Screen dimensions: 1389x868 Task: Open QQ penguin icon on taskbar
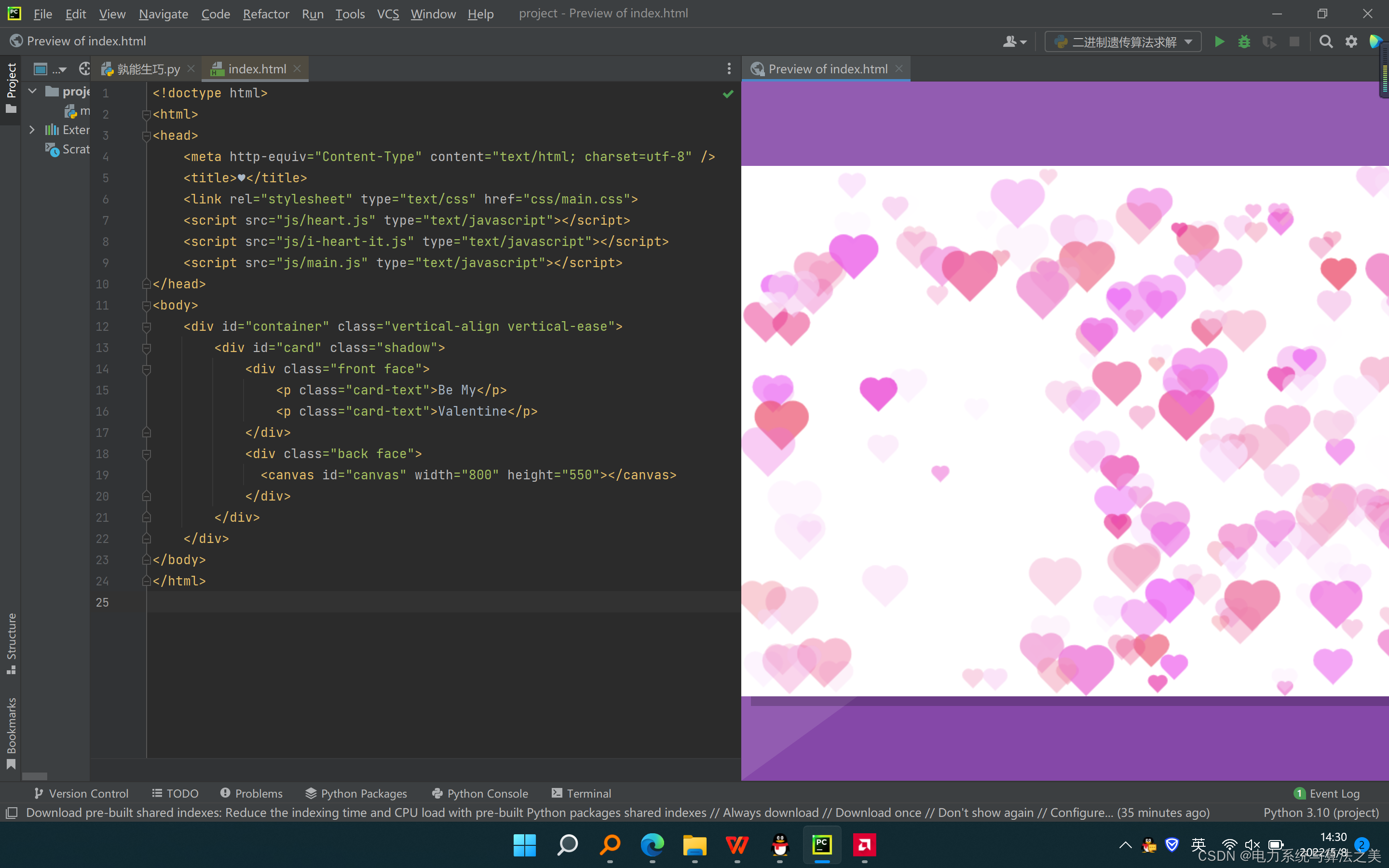point(779,844)
